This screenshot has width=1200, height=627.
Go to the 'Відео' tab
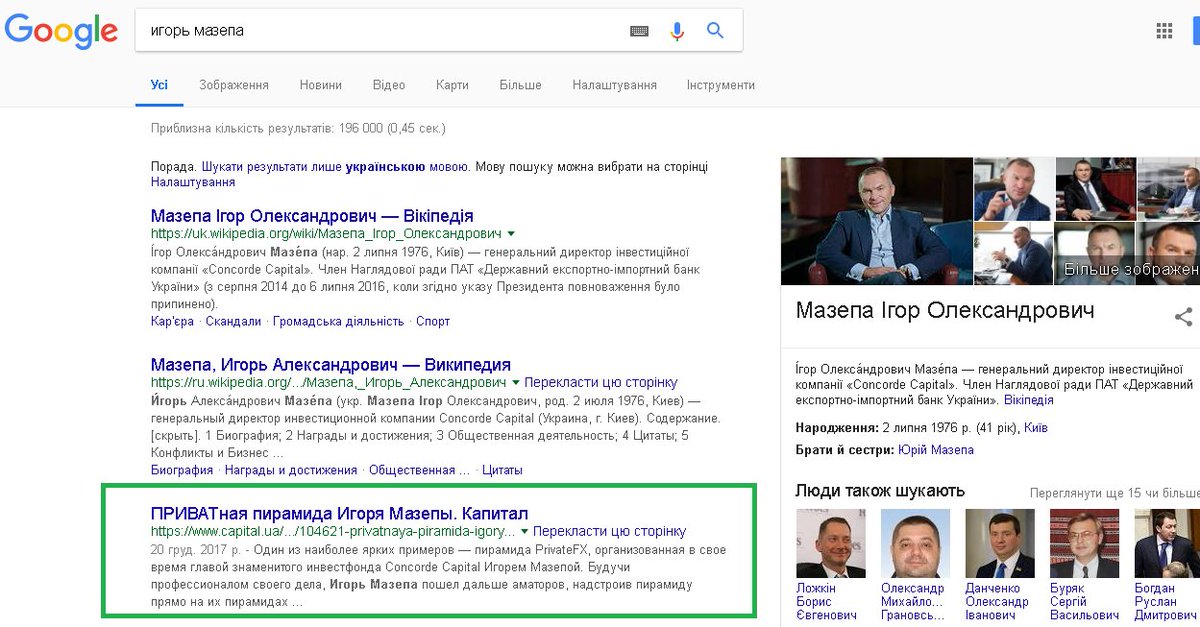point(389,85)
